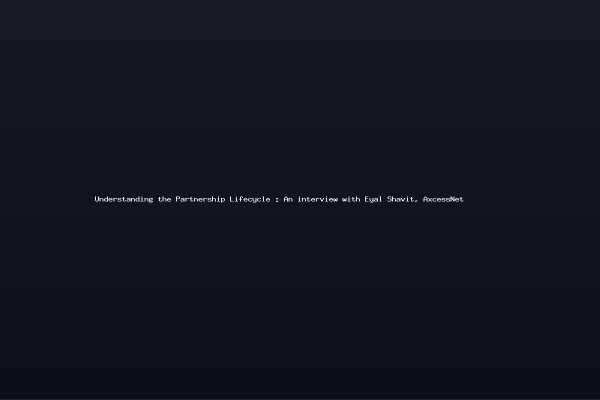600x400 pixels.
Task: Click the word "with" in the title
Action: [x=351, y=199]
